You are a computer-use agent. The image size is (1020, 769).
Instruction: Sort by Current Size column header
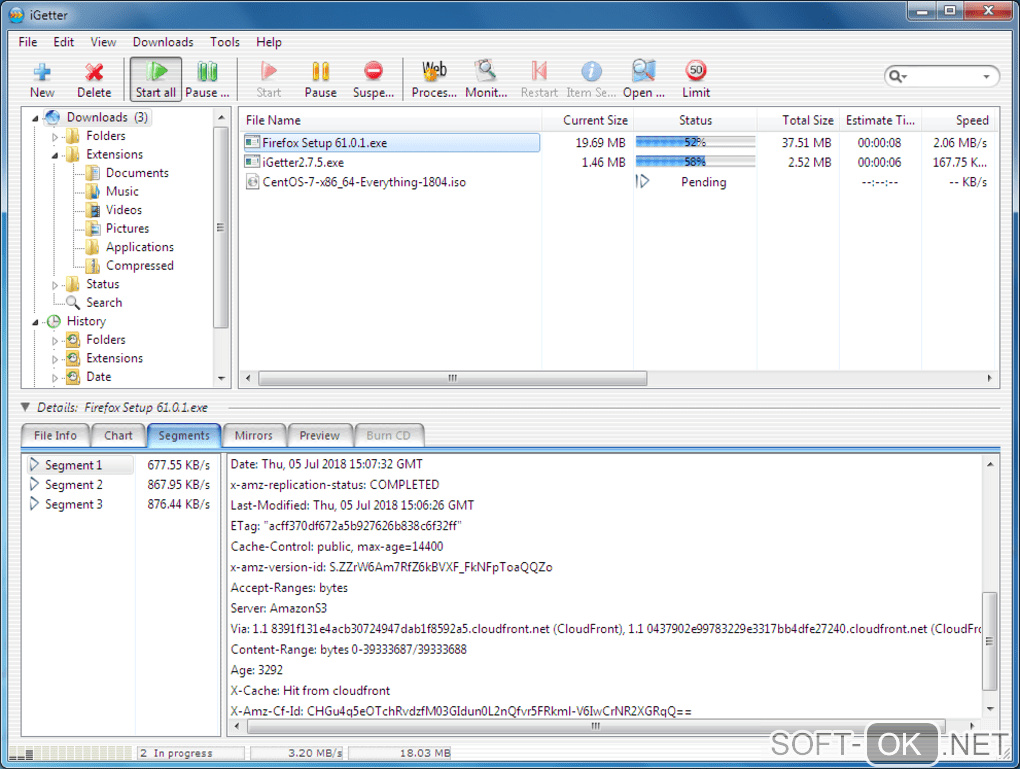pos(588,120)
